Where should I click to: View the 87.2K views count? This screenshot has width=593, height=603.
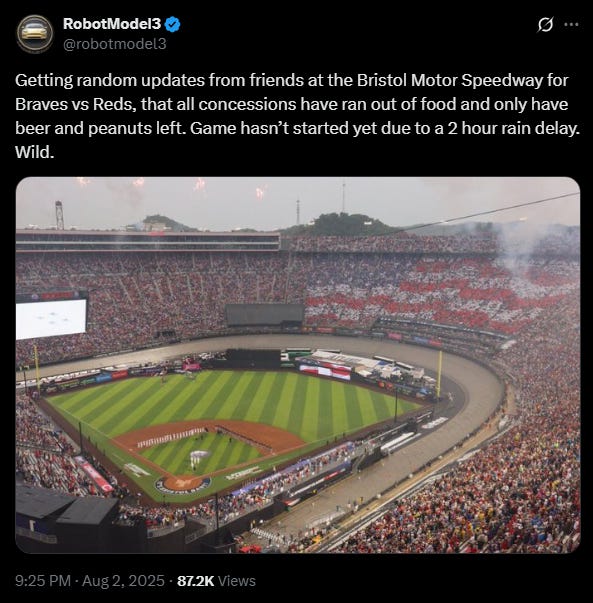[195, 581]
